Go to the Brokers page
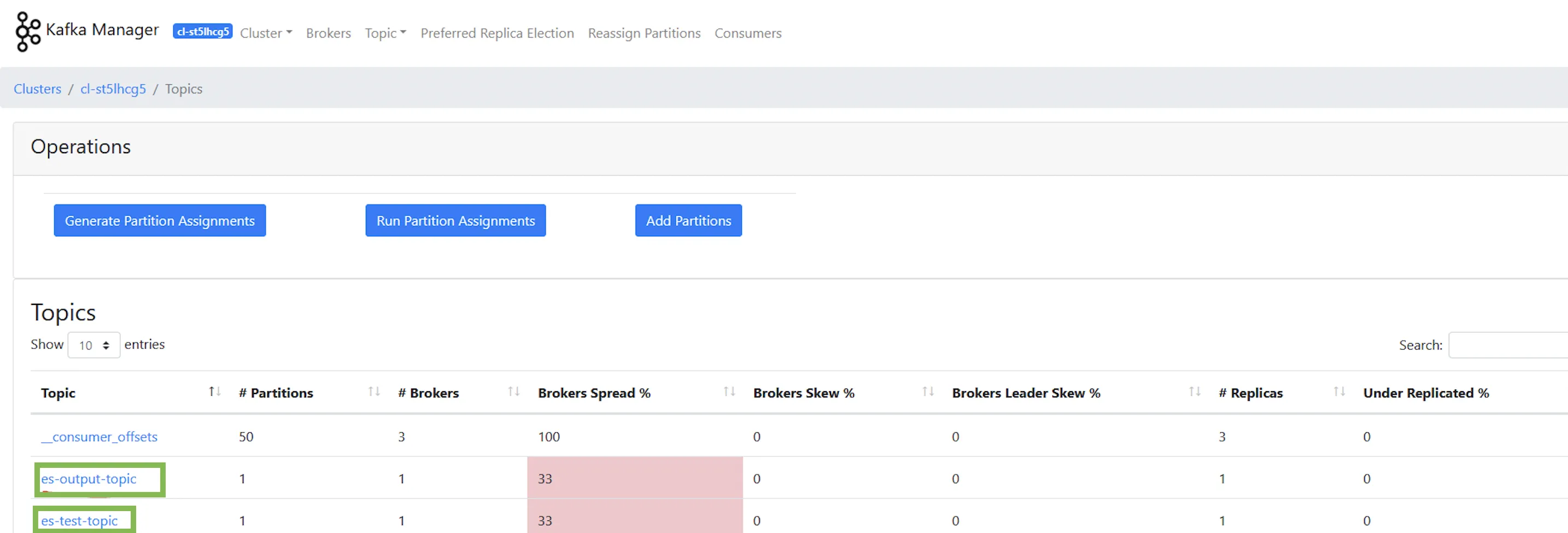1568x533 pixels. click(x=329, y=33)
